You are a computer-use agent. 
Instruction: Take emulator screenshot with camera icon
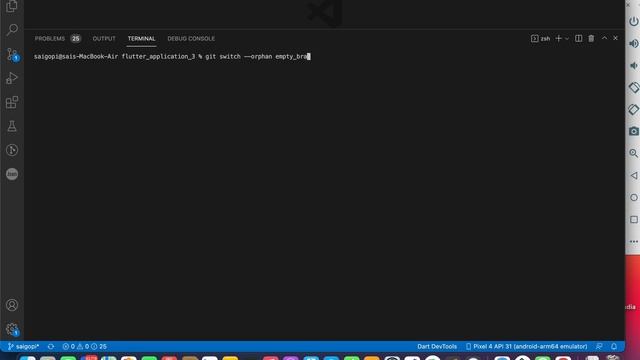[x=634, y=131]
